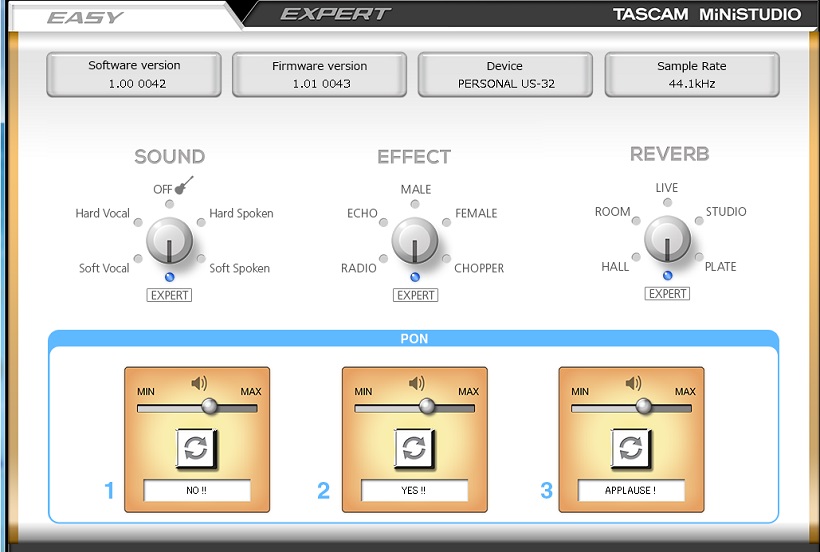
Task: Select RADIO dot on EFFECT knob
Action: [383, 258]
